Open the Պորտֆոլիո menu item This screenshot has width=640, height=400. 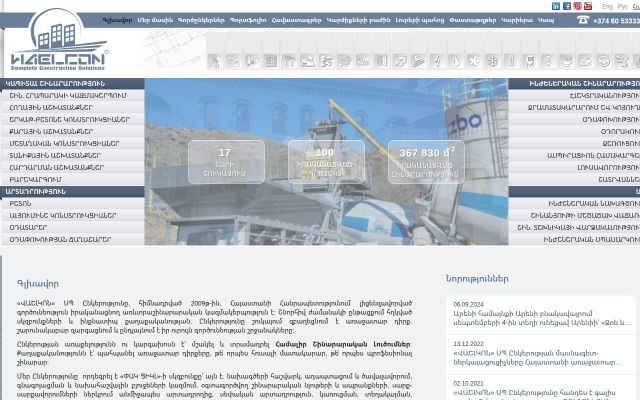248,20
